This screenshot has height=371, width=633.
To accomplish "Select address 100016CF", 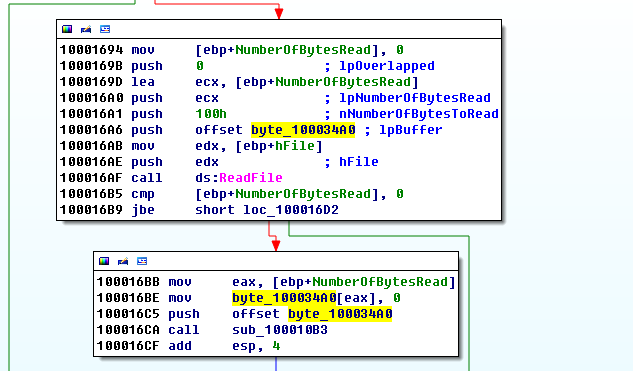I will 128,346.
